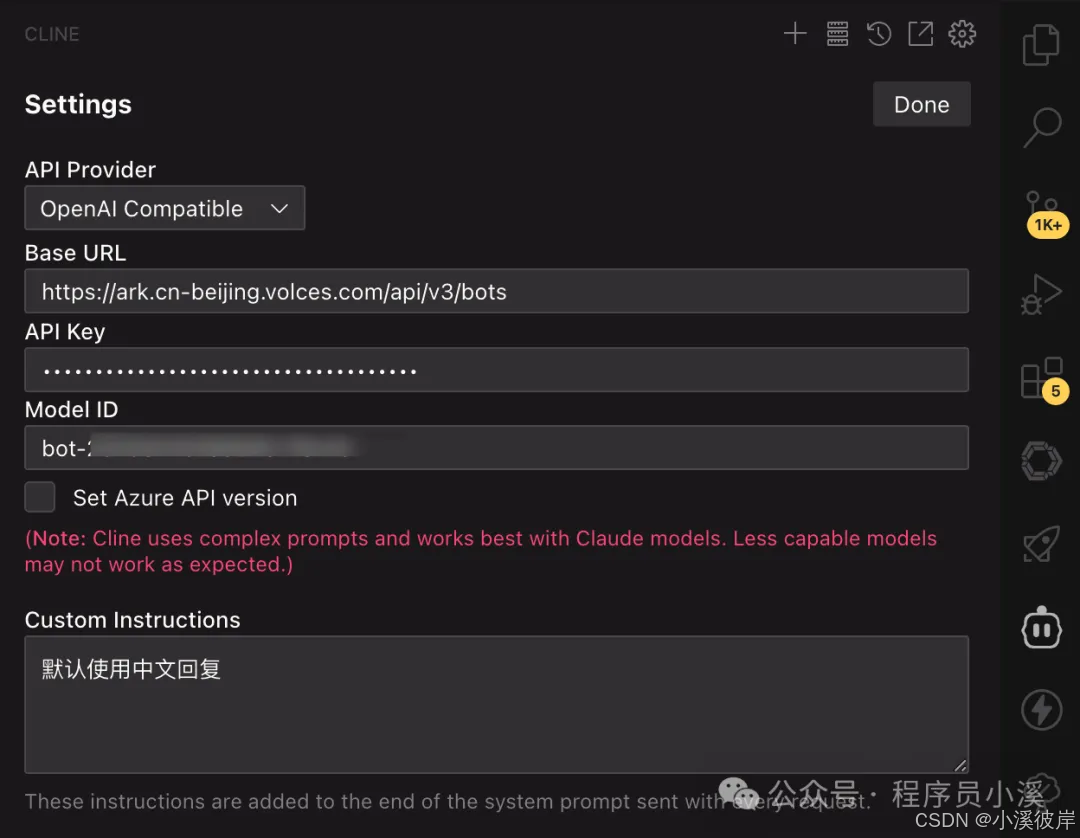Image resolution: width=1080 pixels, height=838 pixels.
Task: Open Cline task history icon
Action: 879,33
